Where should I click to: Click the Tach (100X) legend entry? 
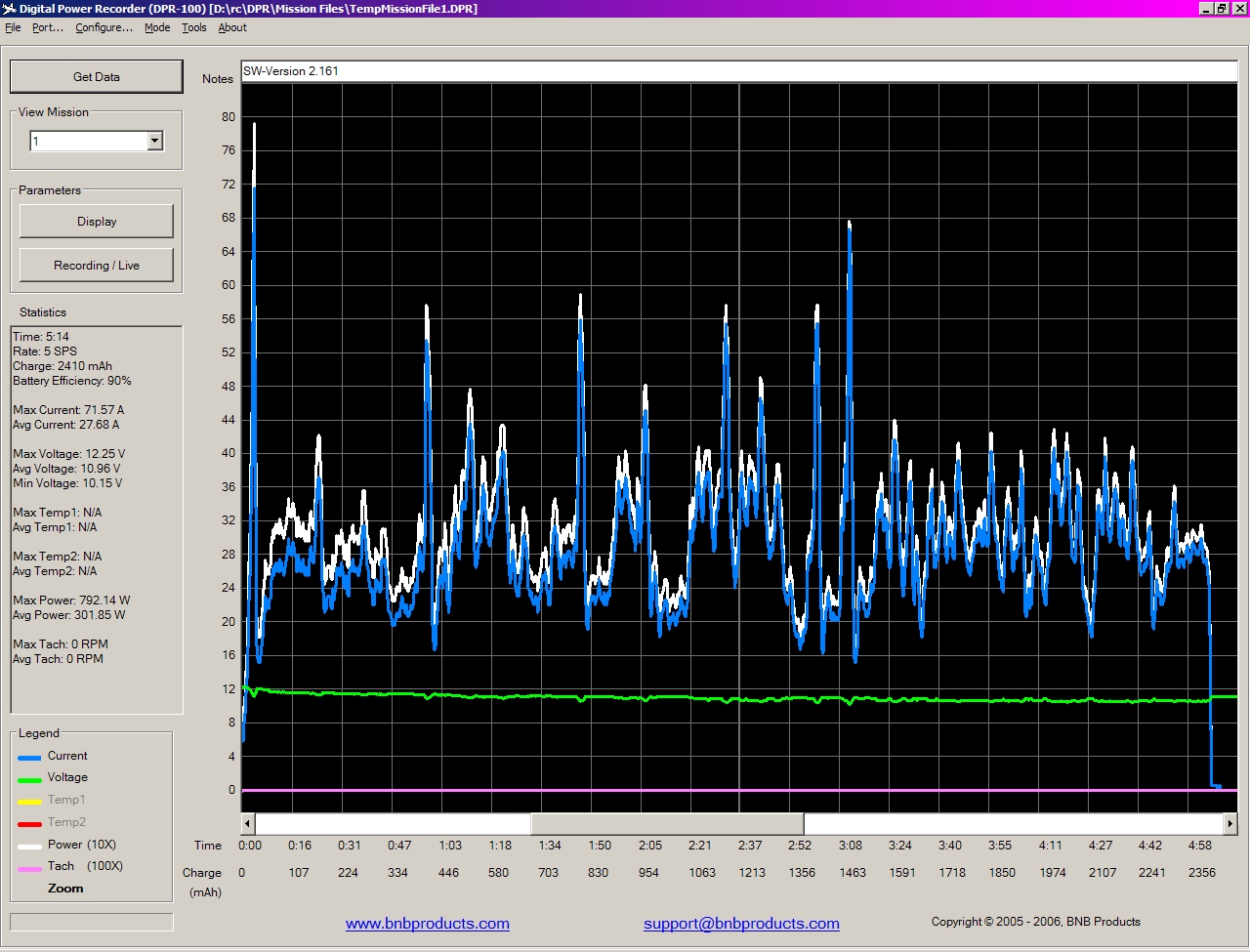pyautogui.click(x=80, y=866)
